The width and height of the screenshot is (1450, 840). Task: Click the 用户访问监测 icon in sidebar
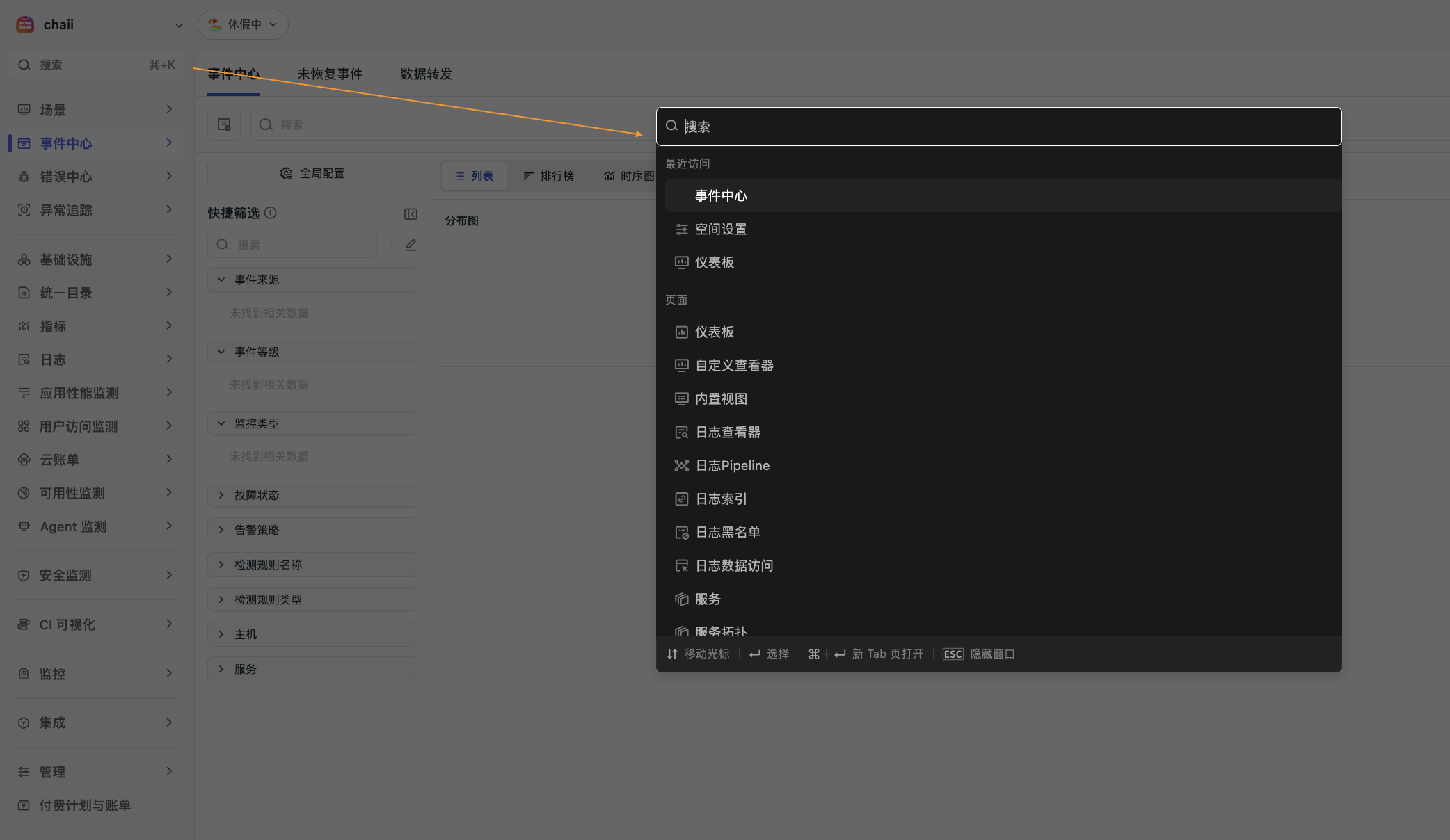(24, 426)
